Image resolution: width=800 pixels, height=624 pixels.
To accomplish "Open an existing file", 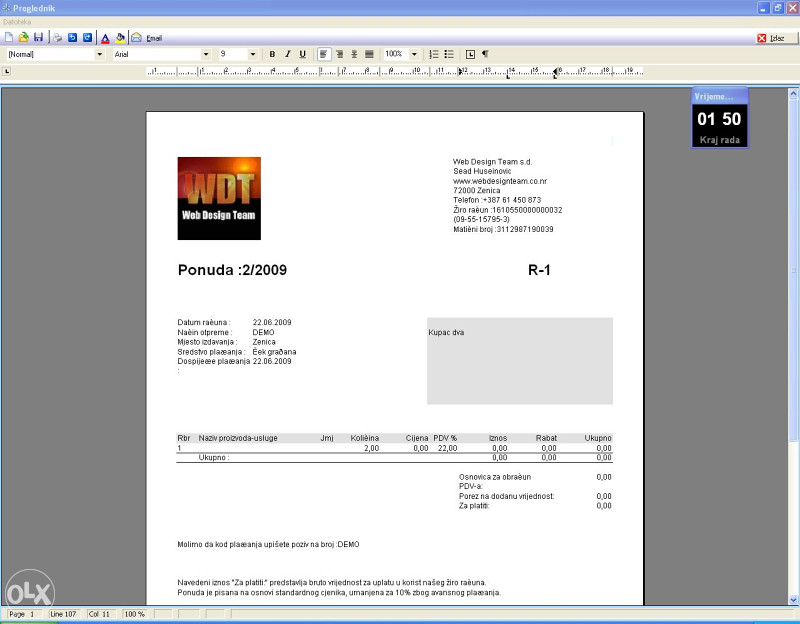I will (x=23, y=38).
